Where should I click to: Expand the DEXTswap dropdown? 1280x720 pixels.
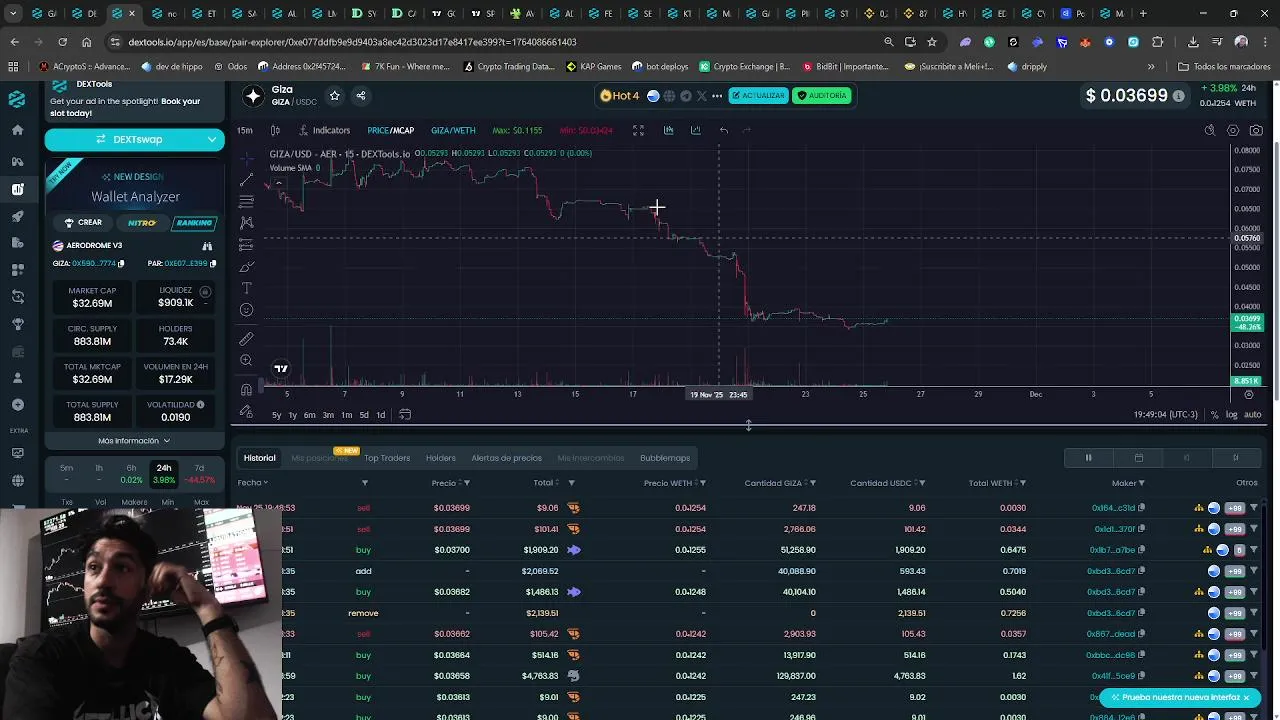[213, 139]
